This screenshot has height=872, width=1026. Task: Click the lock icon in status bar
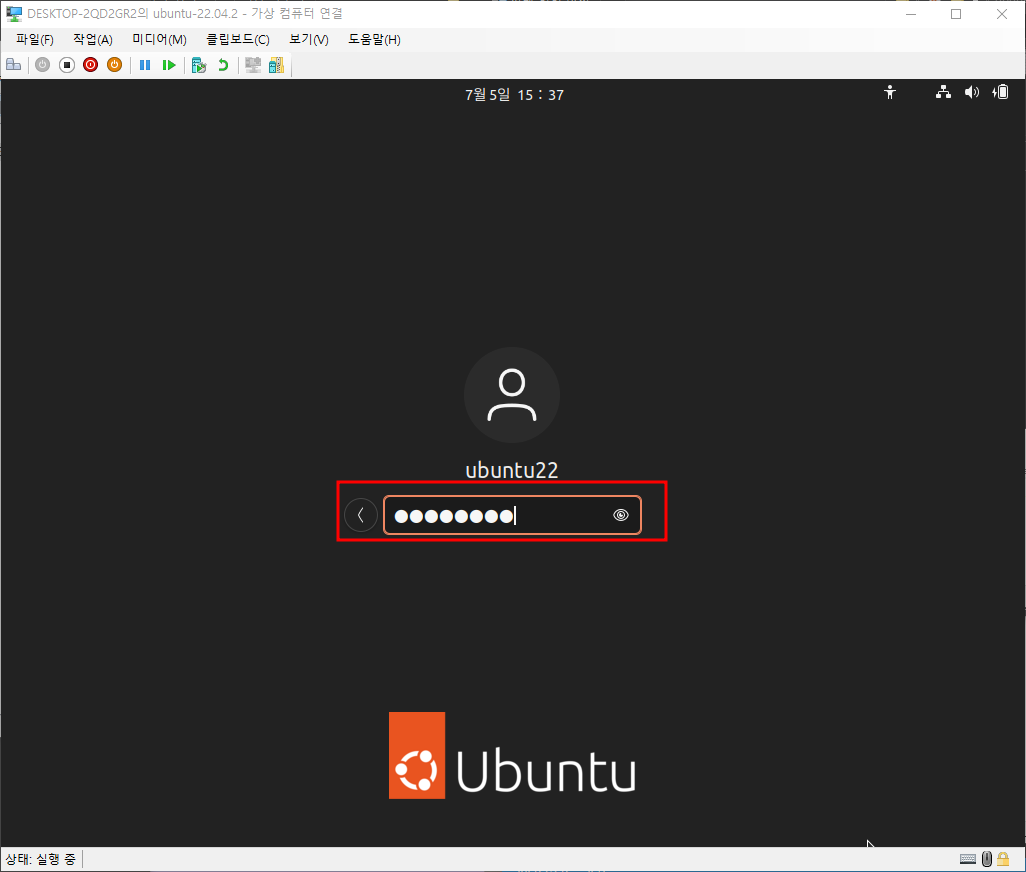click(x=1003, y=859)
